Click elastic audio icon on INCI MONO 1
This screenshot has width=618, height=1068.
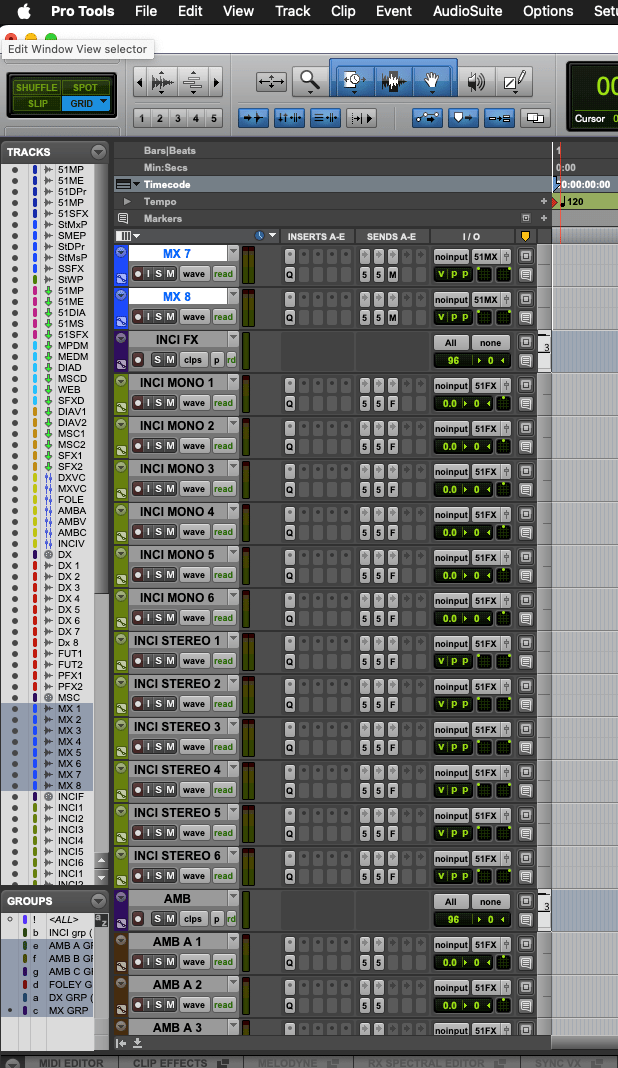click(121, 407)
